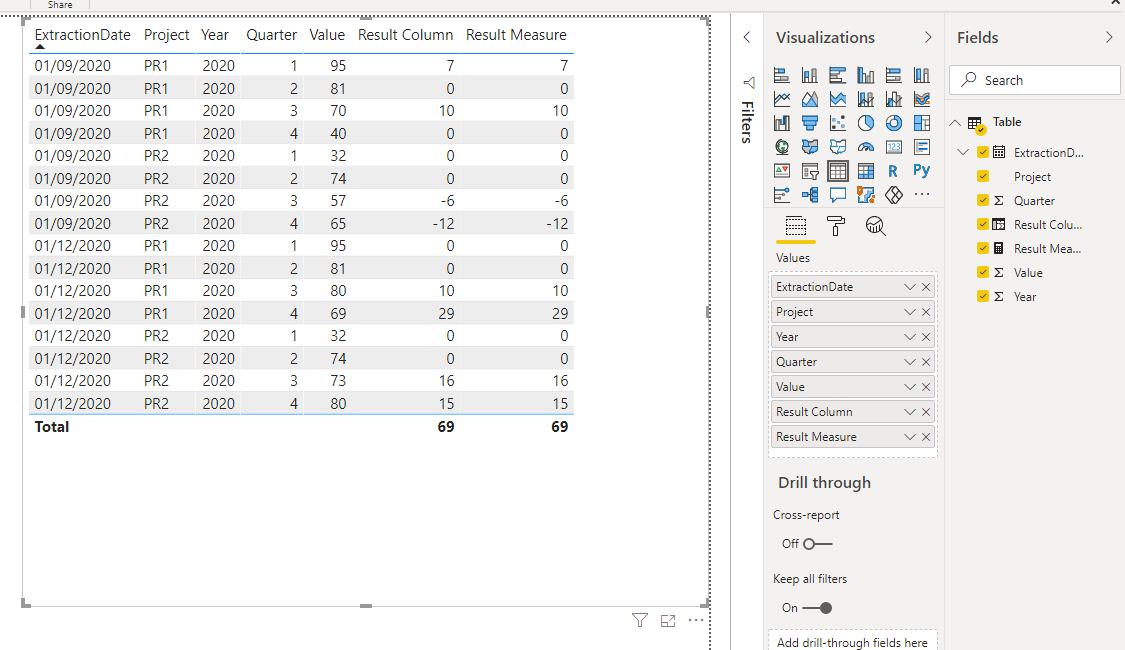Uncheck the ExtractionDate field checkbox
The image size is (1125, 650).
[x=983, y=152]
